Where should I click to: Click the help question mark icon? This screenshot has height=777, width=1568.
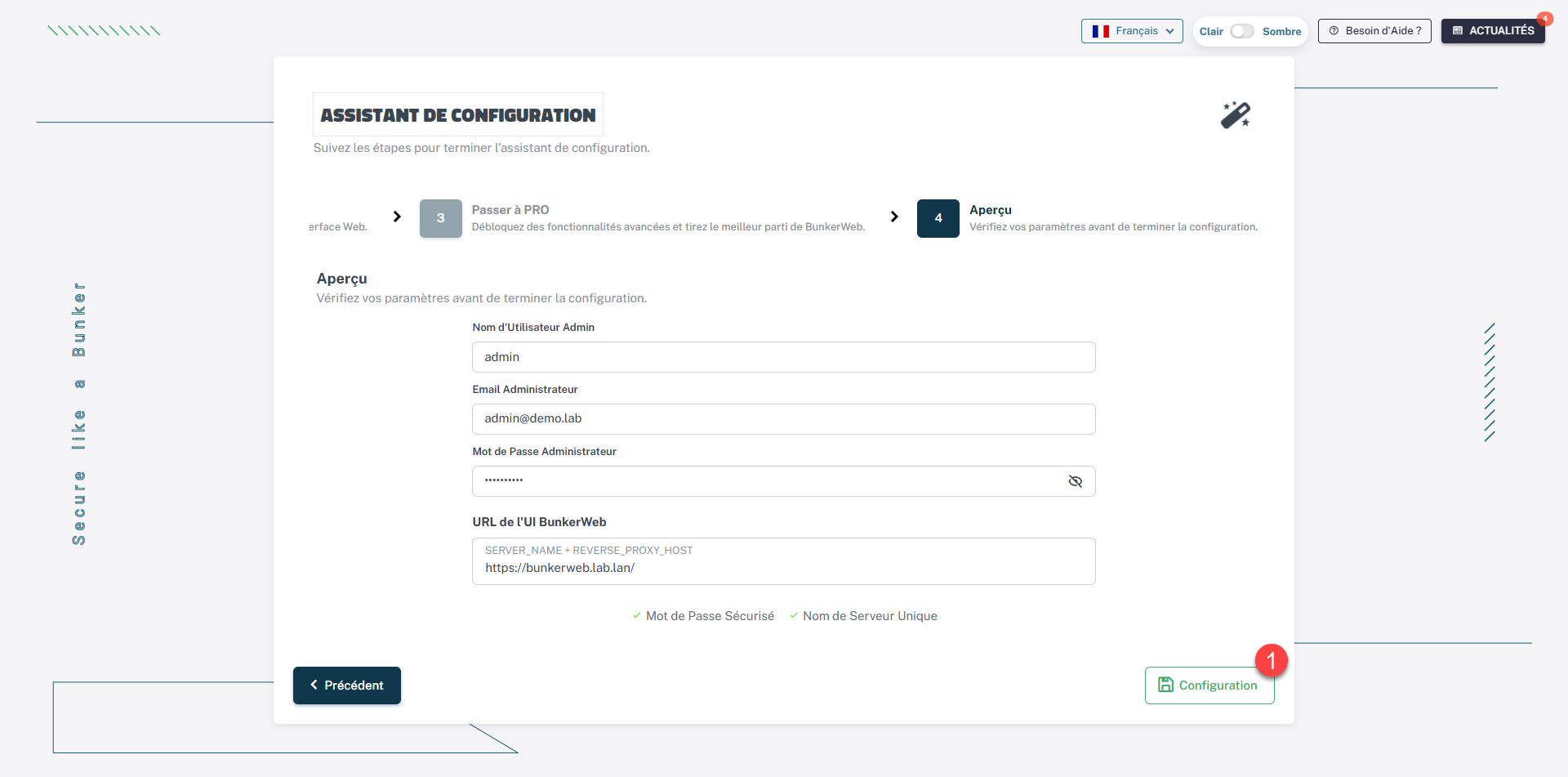point(1334,31)
